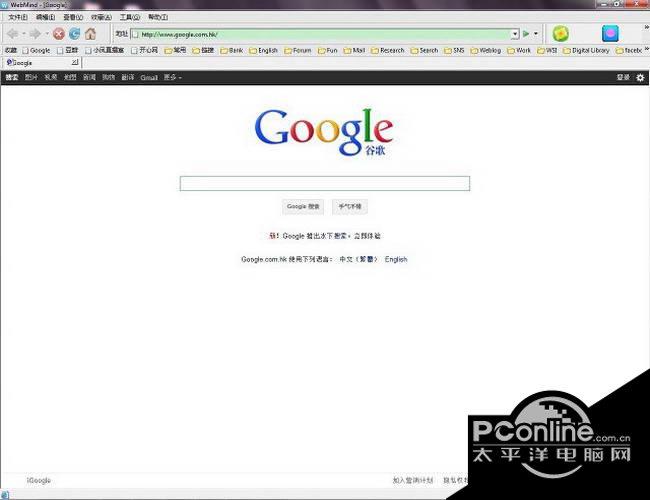
Task: Open Google settings via the gear icon
Action: pyautogui.click(x=640, y=78)
